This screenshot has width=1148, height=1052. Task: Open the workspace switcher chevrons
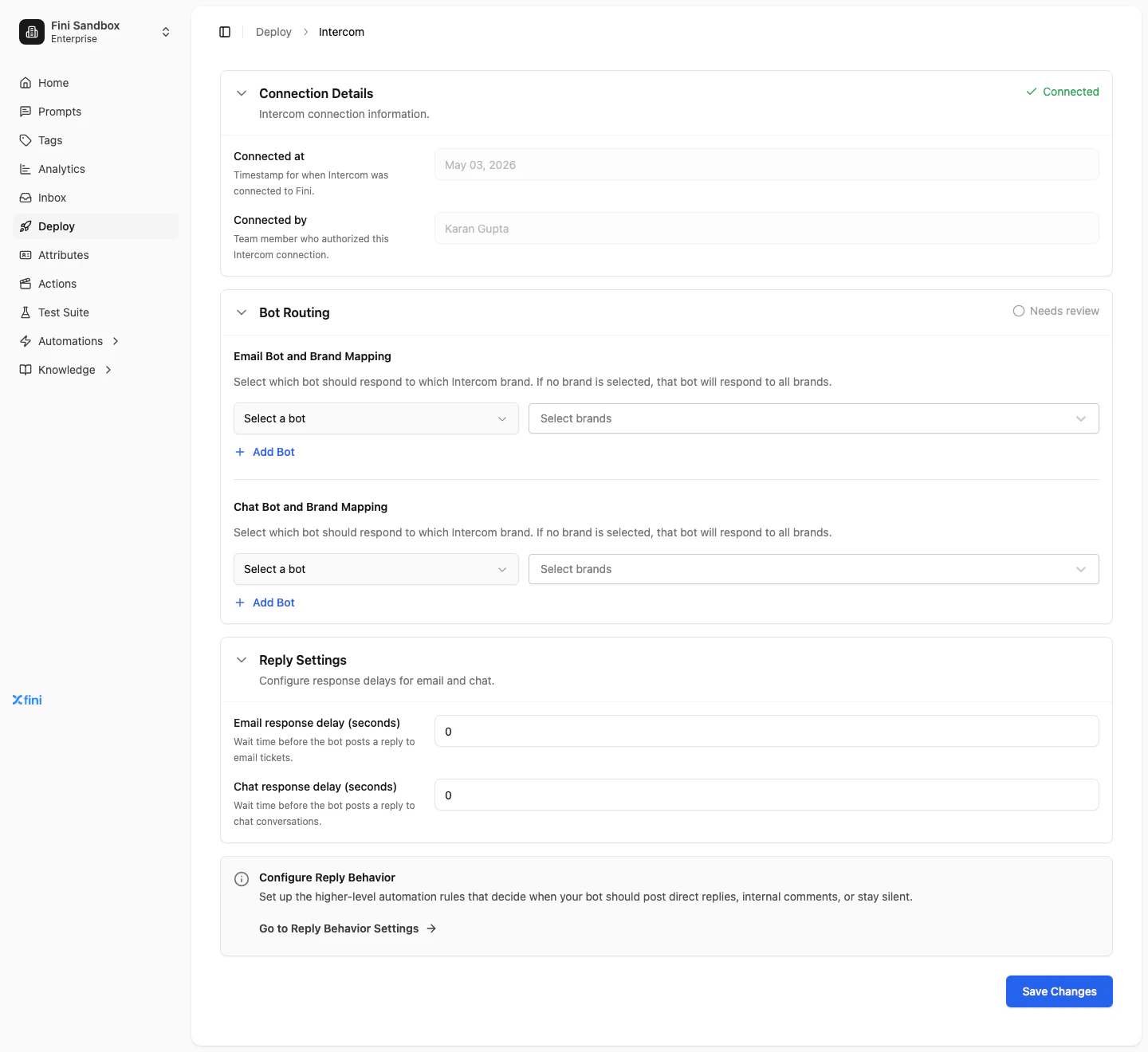pos(166,32)
